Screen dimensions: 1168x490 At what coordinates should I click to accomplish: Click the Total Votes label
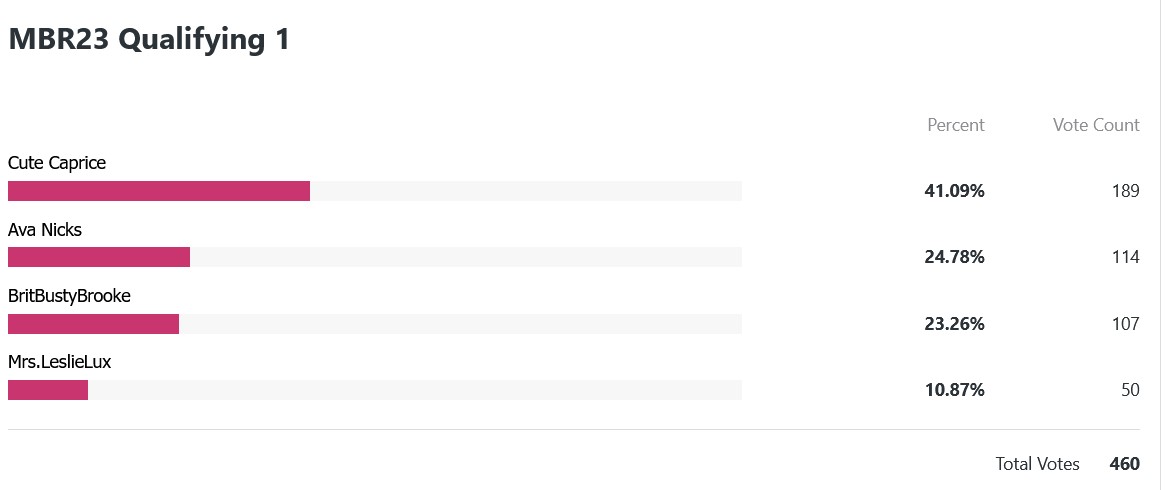click(x=1038, y=464)
